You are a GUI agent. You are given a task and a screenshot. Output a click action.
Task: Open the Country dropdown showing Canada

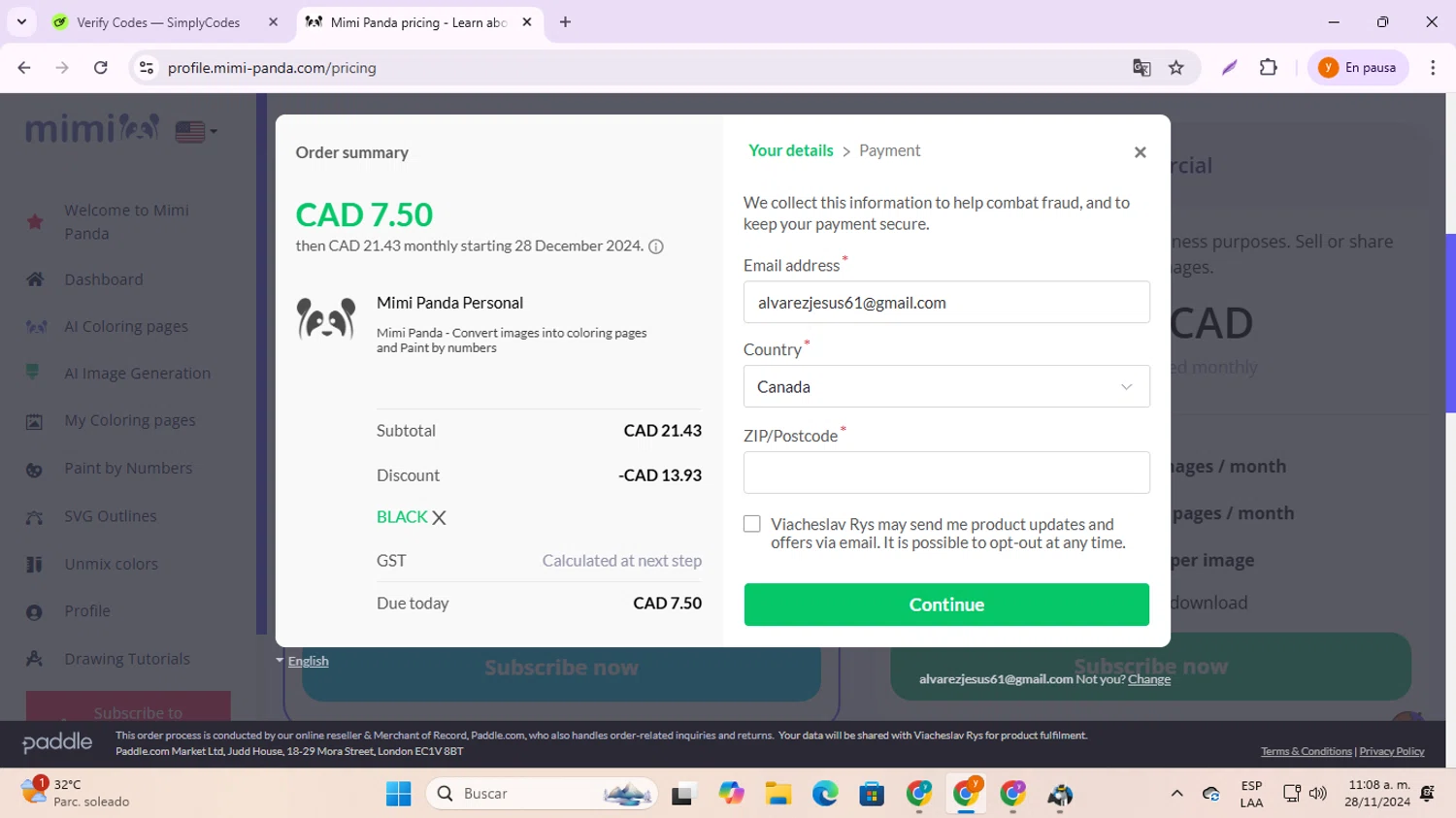pyautogui.click(x=946, y=386)
